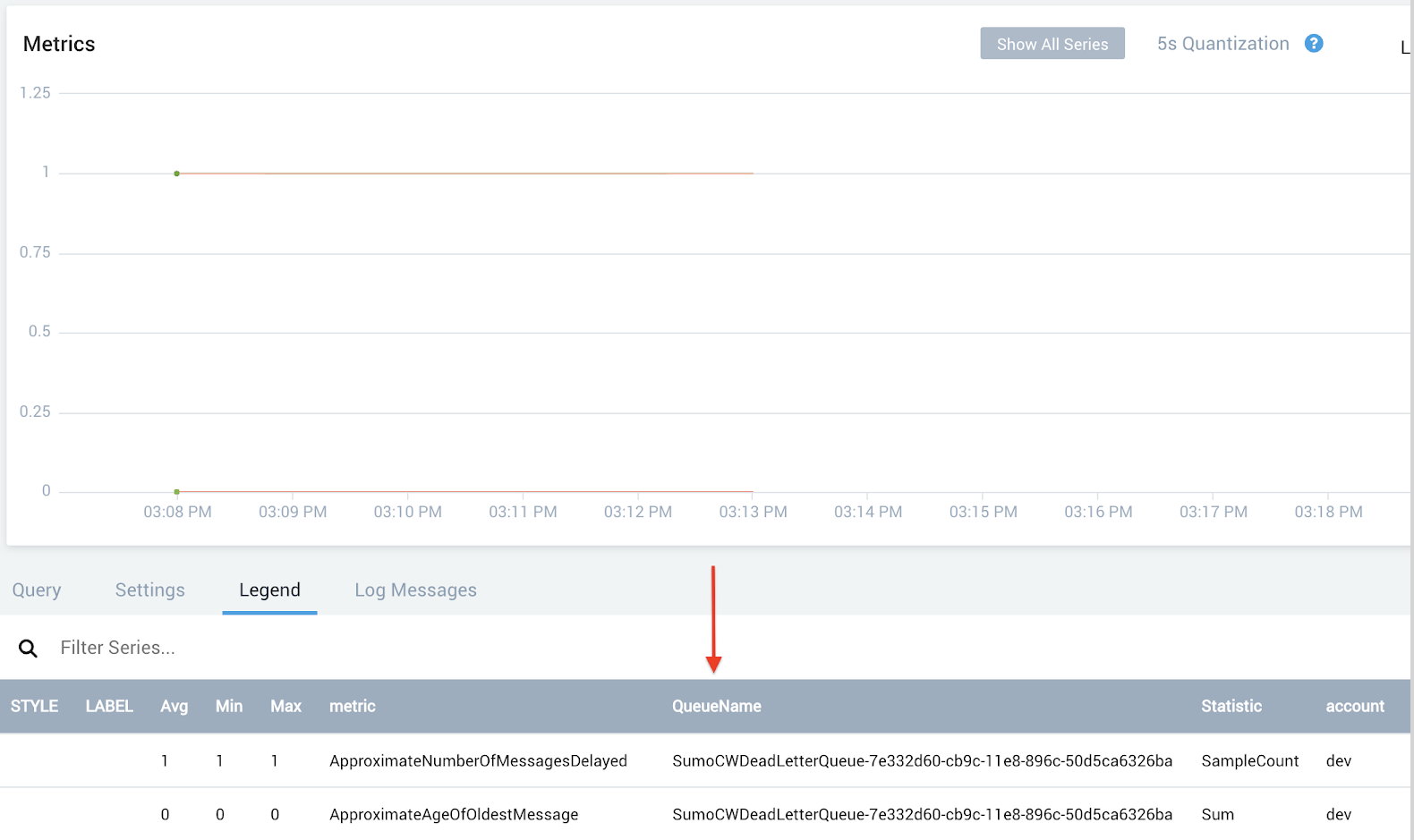
Task: Click the blue help question mark icon
Action: click(x=1313, y=44)
